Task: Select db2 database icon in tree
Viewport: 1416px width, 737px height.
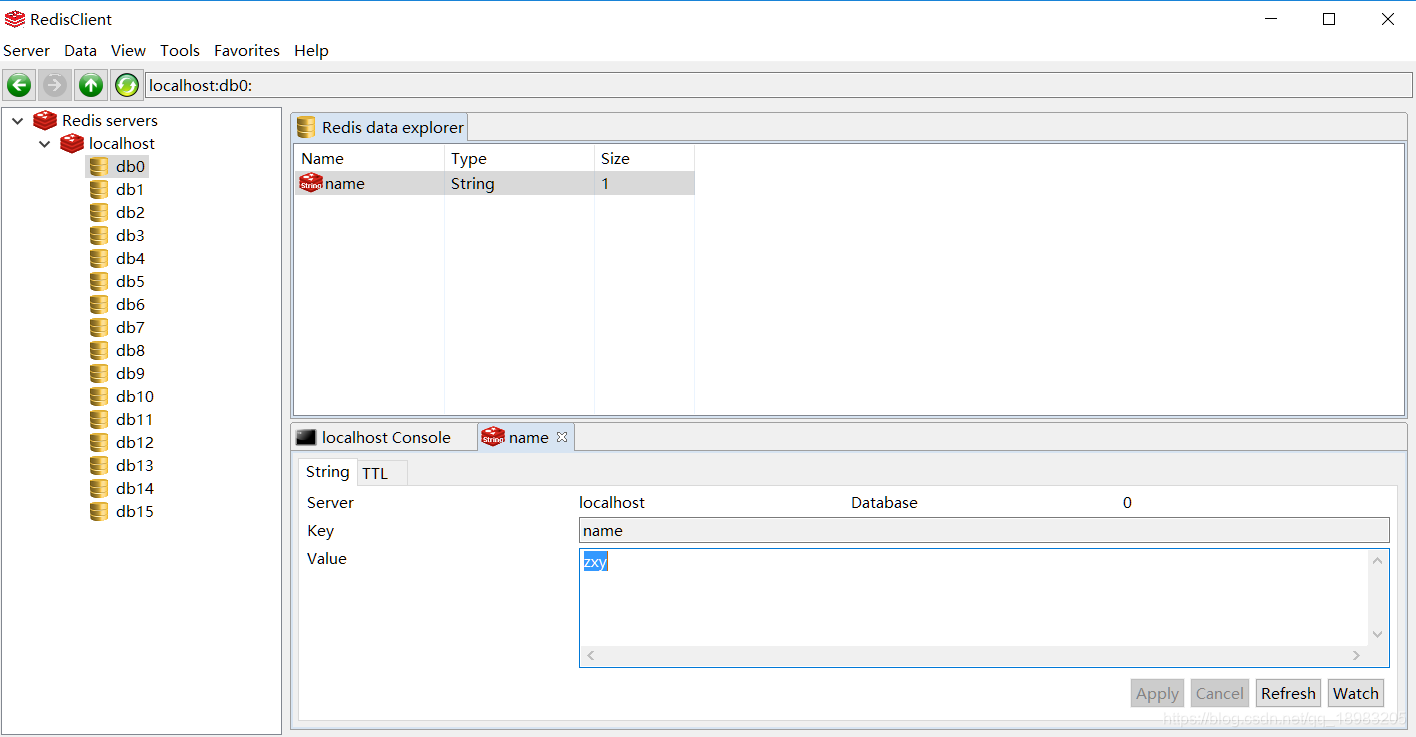Action: 99,212
